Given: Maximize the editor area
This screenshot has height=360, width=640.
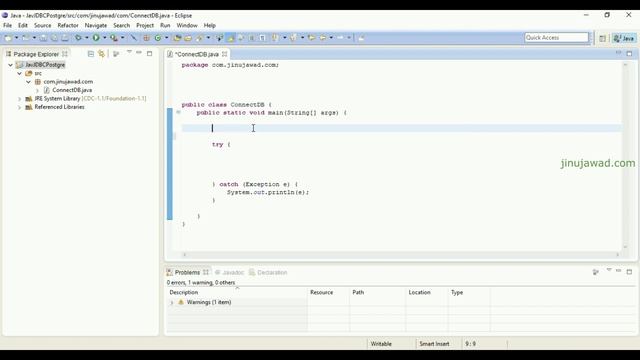Looking at the screenshot, I should (x=629, y=53).
